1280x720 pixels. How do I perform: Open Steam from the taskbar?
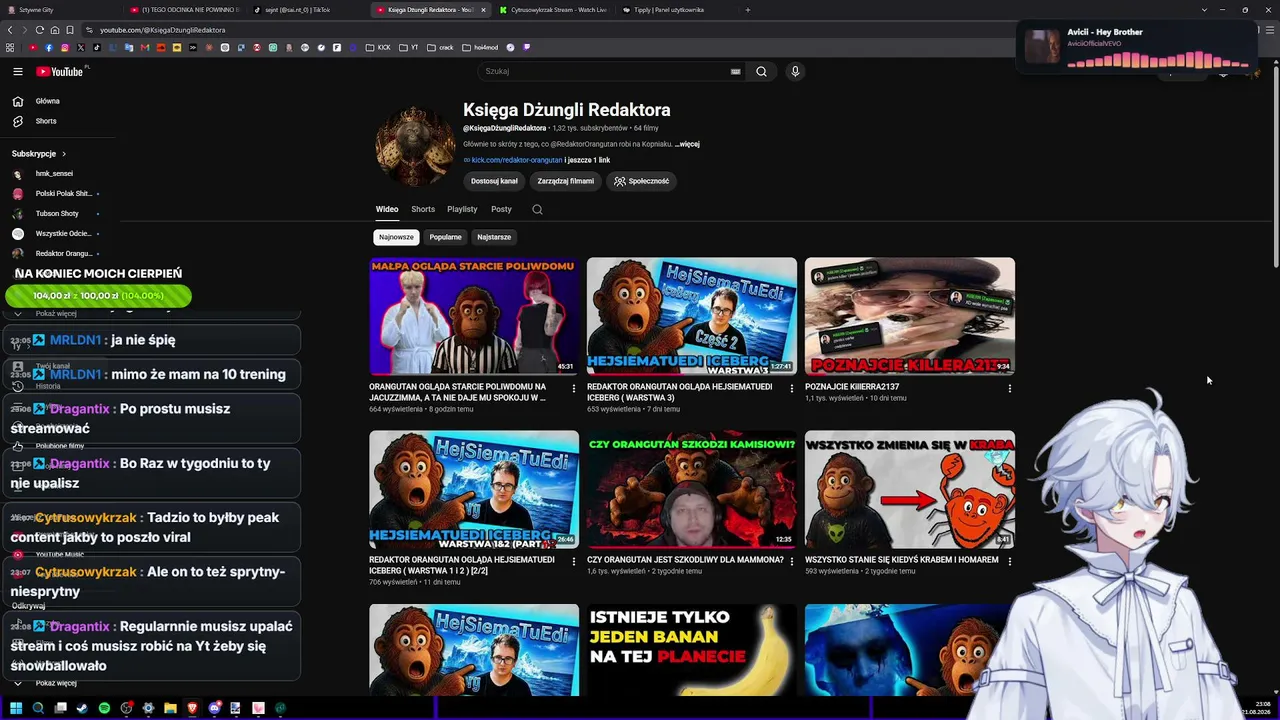click(x=82, y=708)
